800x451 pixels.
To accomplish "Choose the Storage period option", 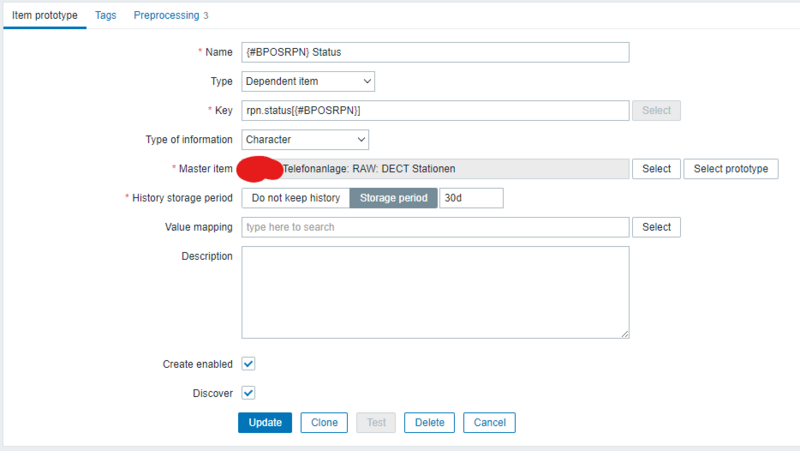I will (394, 198).
